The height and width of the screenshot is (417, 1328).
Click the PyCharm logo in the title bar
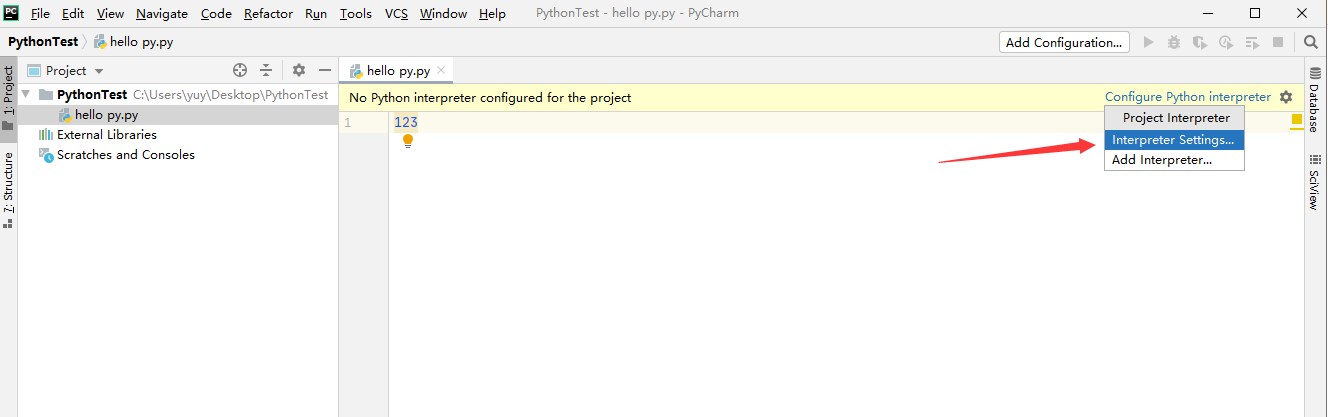(13, 13)
